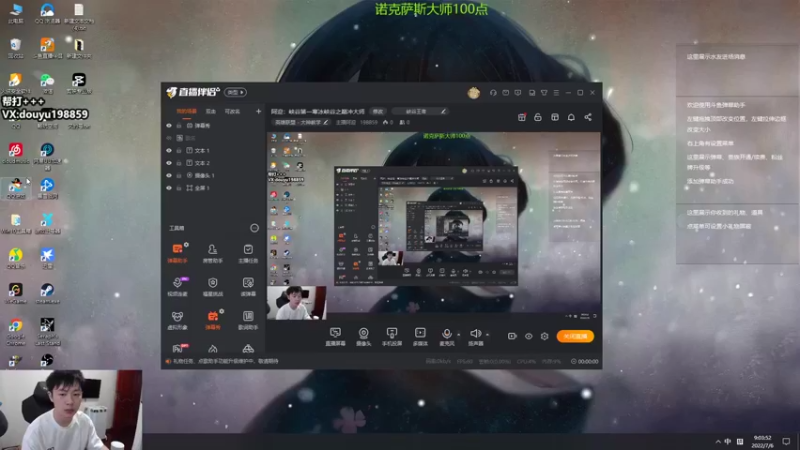Add 多媒体 media source
The image size is (800, 450).
point(420,336)
